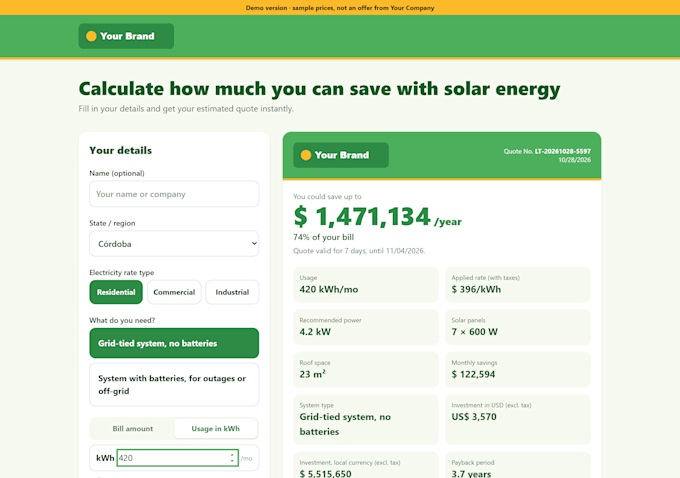Select the Commercial rate type
The height and width of the screenshot is (478, 680).
tap(174, 292)
